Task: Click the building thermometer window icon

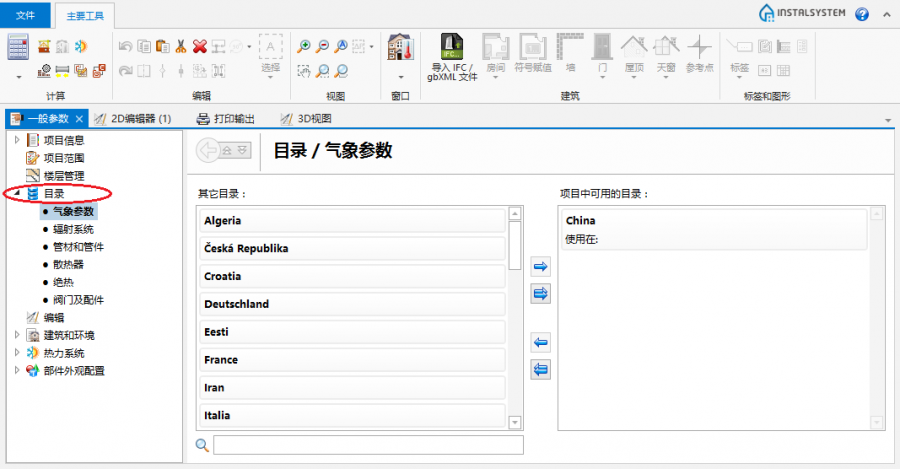Action: (400, 47)
